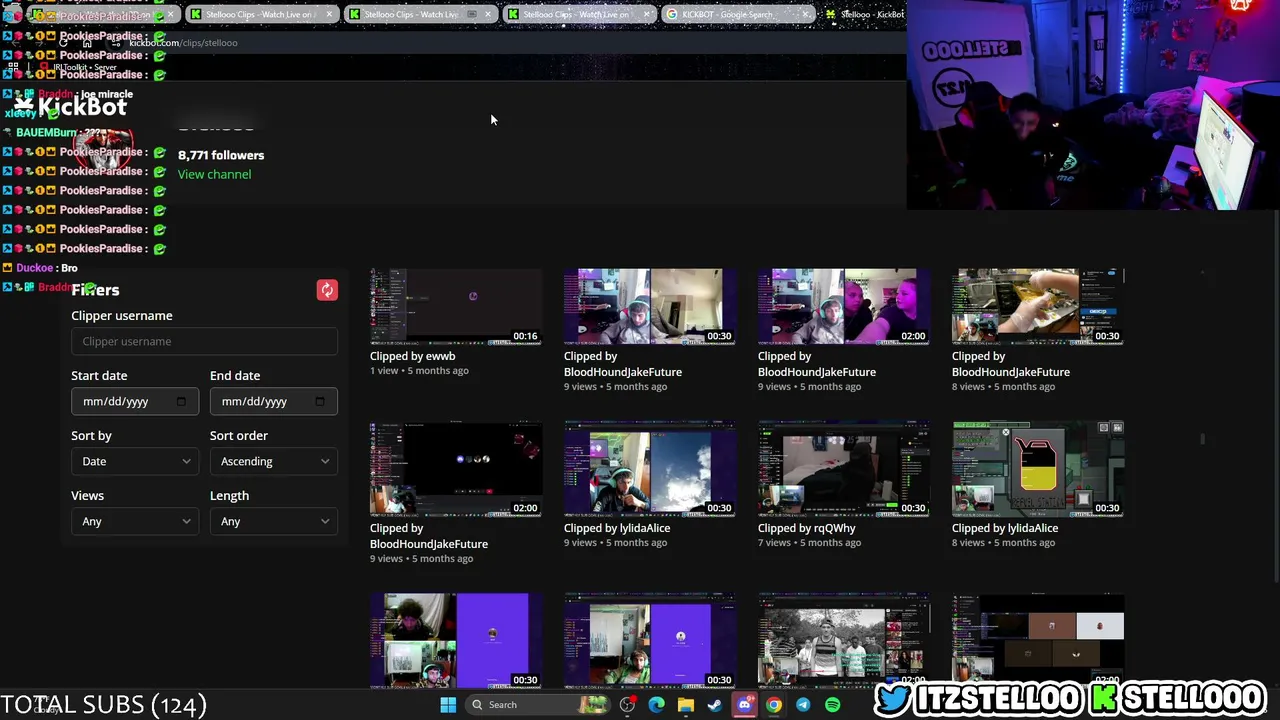Play the lylidaAlice clip with 8 views

point(1038,469)
